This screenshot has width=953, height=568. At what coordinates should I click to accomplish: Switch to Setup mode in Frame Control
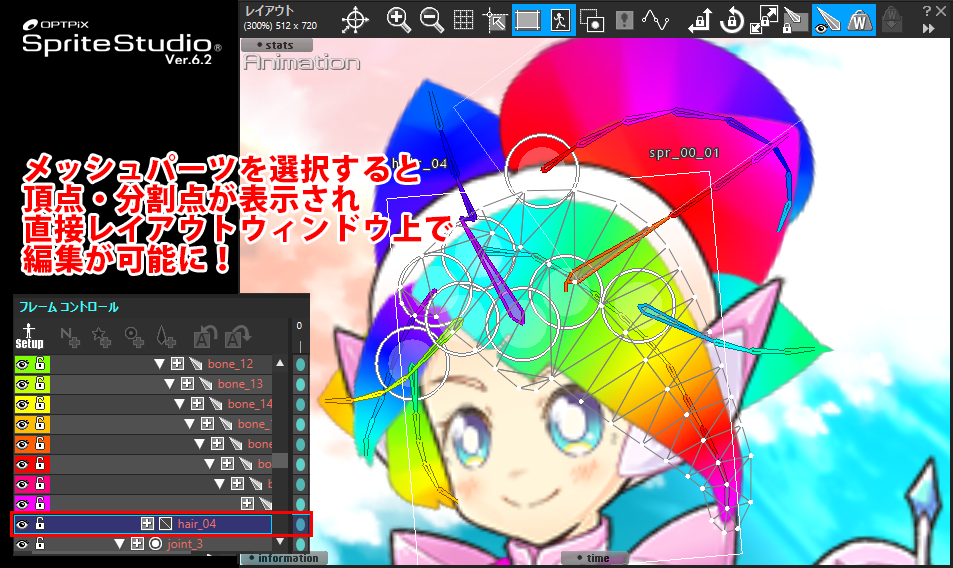coord(29,336)
